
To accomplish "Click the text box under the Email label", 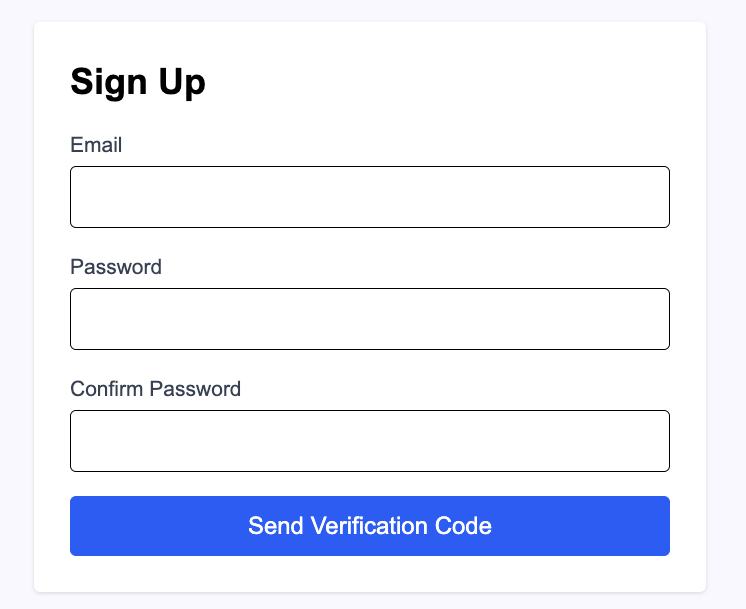I will tap(369, 197).
